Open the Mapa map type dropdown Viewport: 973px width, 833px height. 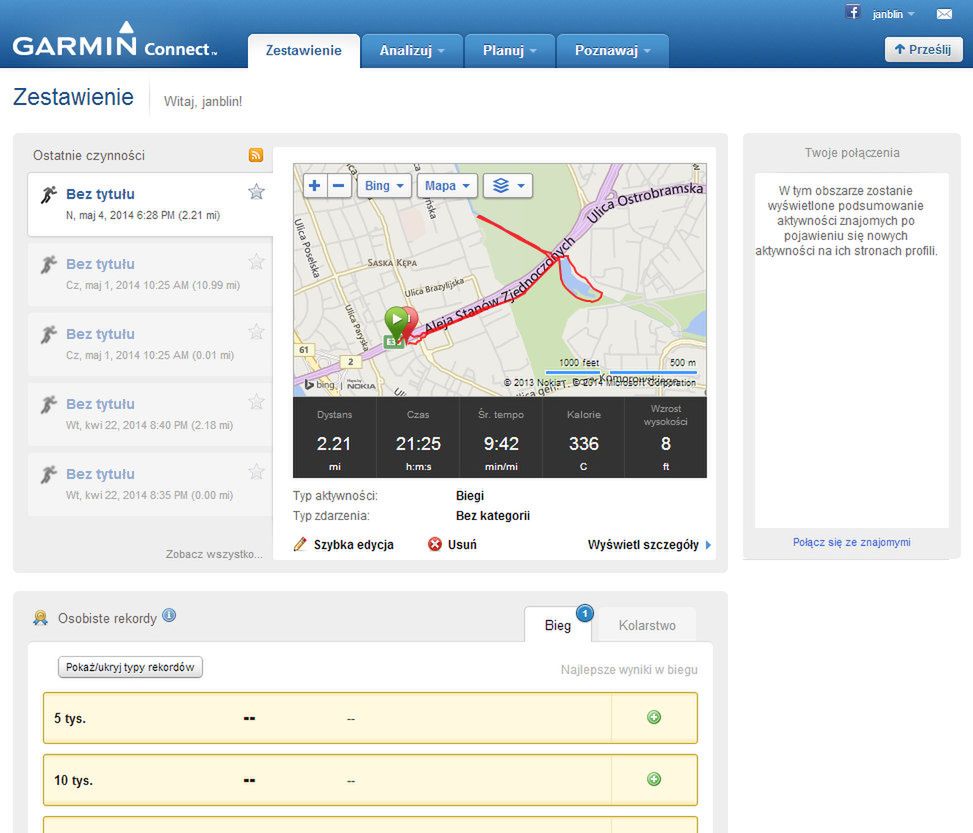coord(447,186)
